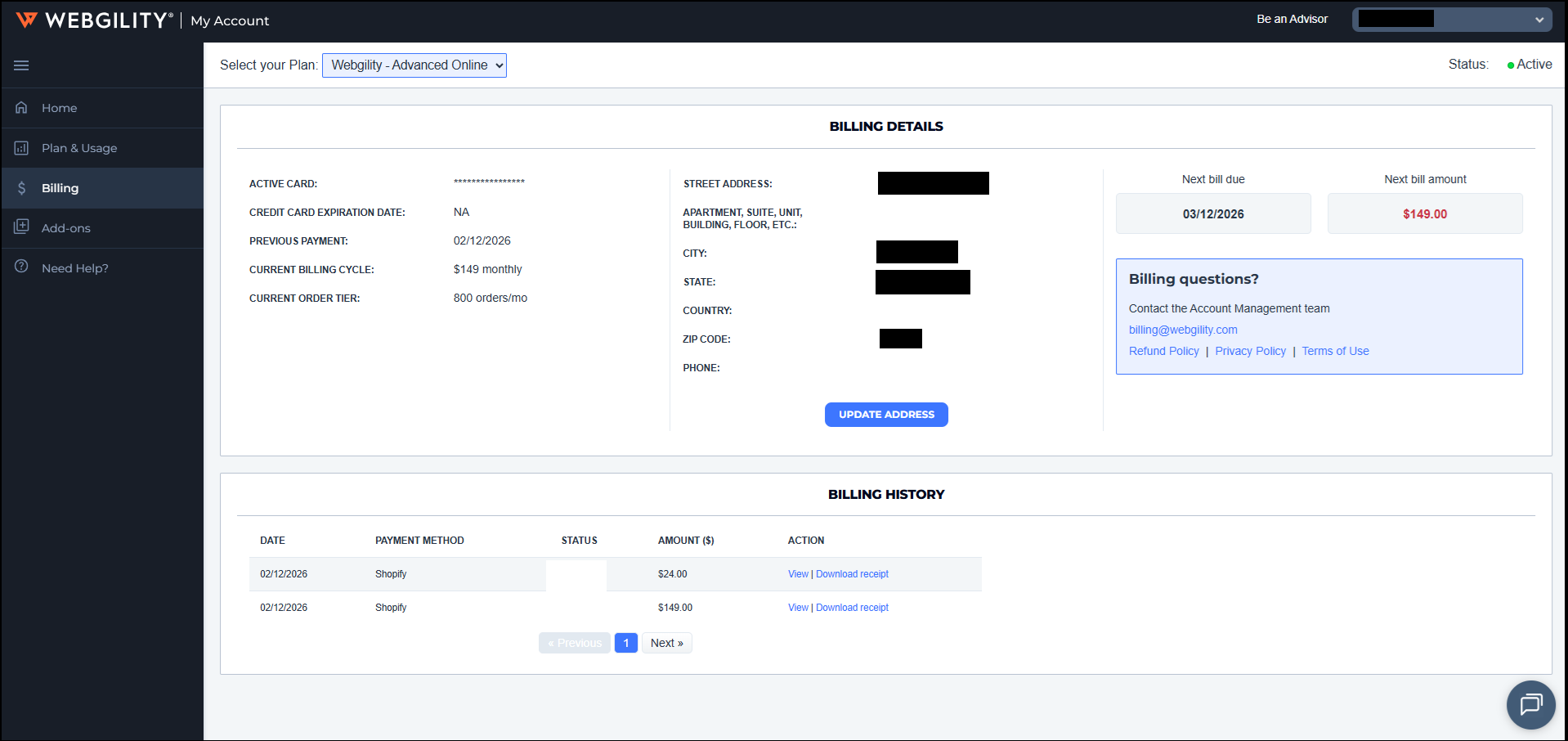Viewport: 1568px width, 741px height.
Task: Go to the Add-ons section
Action: (x=66, y=228)
